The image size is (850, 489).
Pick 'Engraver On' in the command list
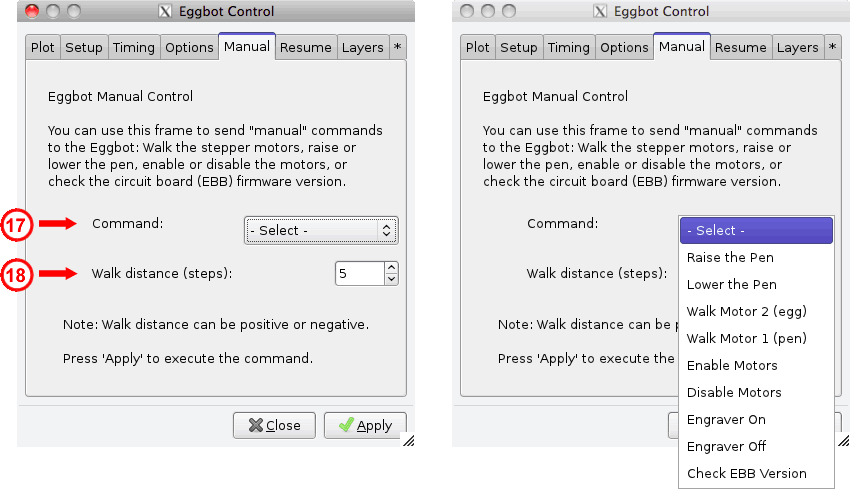point(726,419)
